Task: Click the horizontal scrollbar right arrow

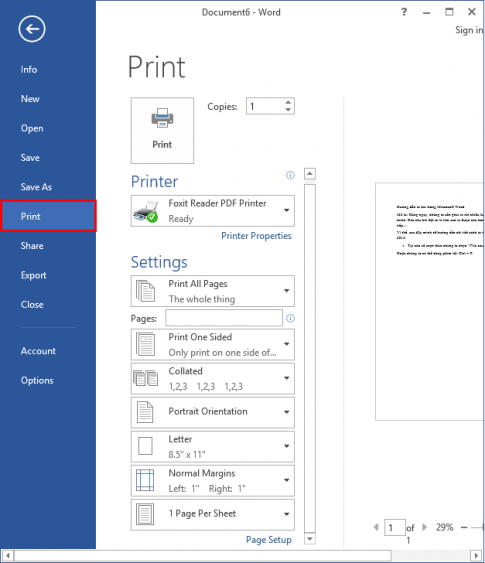Action: coord(476,556)
